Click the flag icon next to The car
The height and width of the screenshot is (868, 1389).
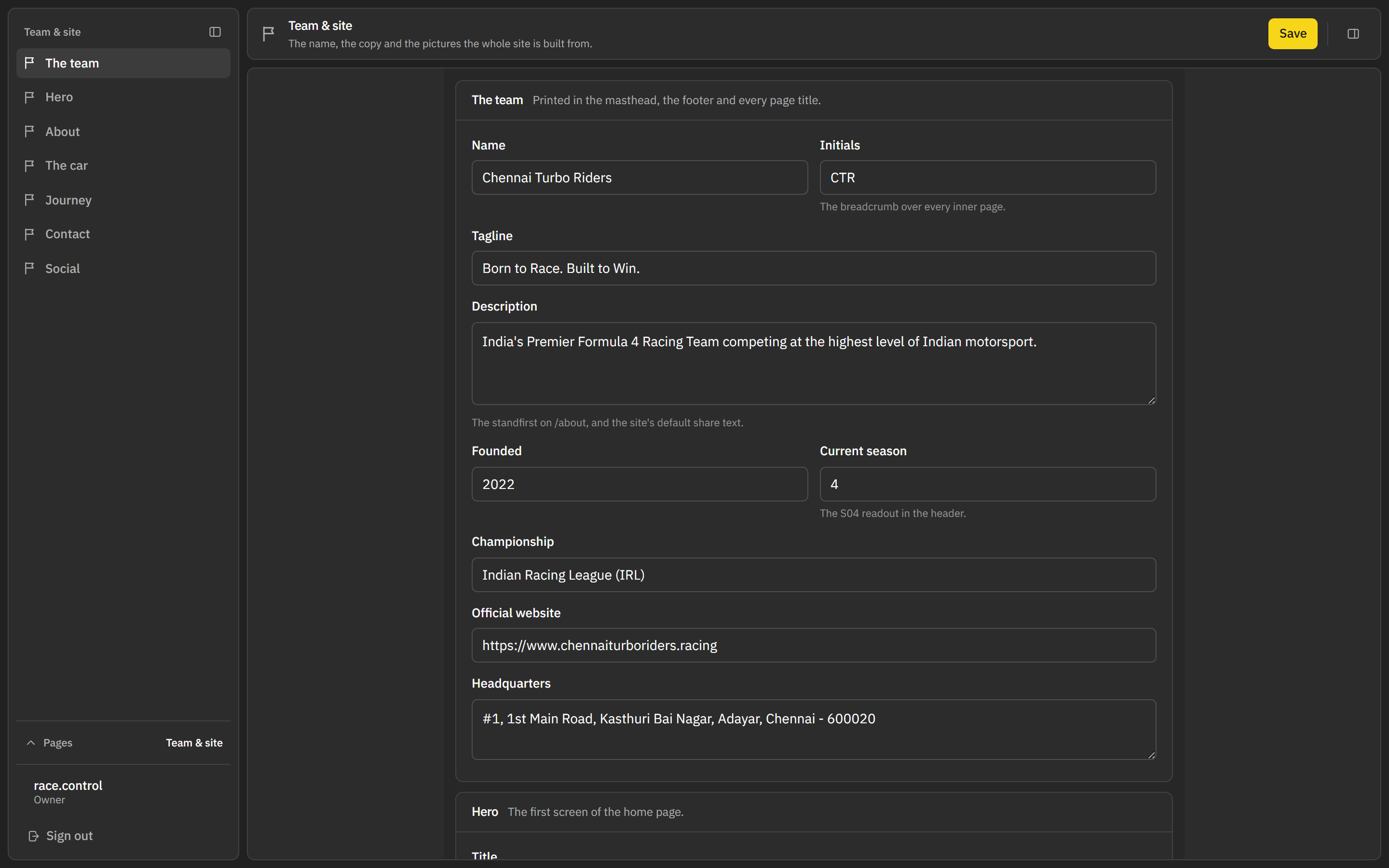(x=29, y=165)
